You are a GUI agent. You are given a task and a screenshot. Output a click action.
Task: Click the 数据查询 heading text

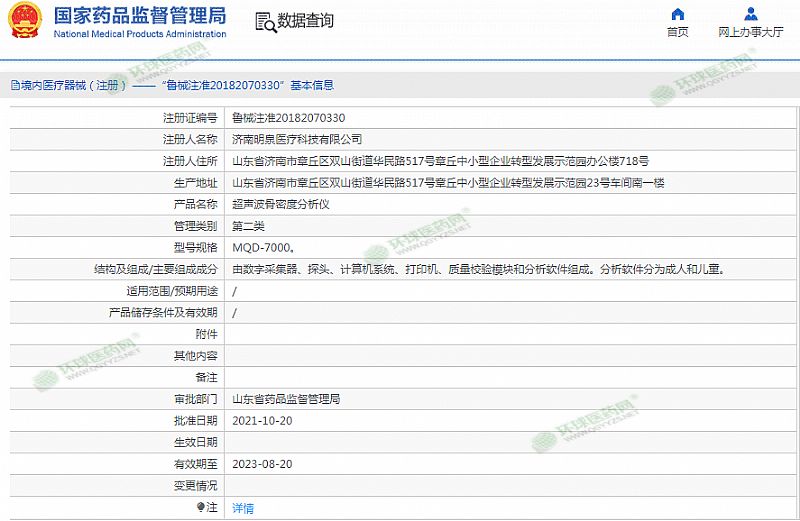[x=305, y=21]
